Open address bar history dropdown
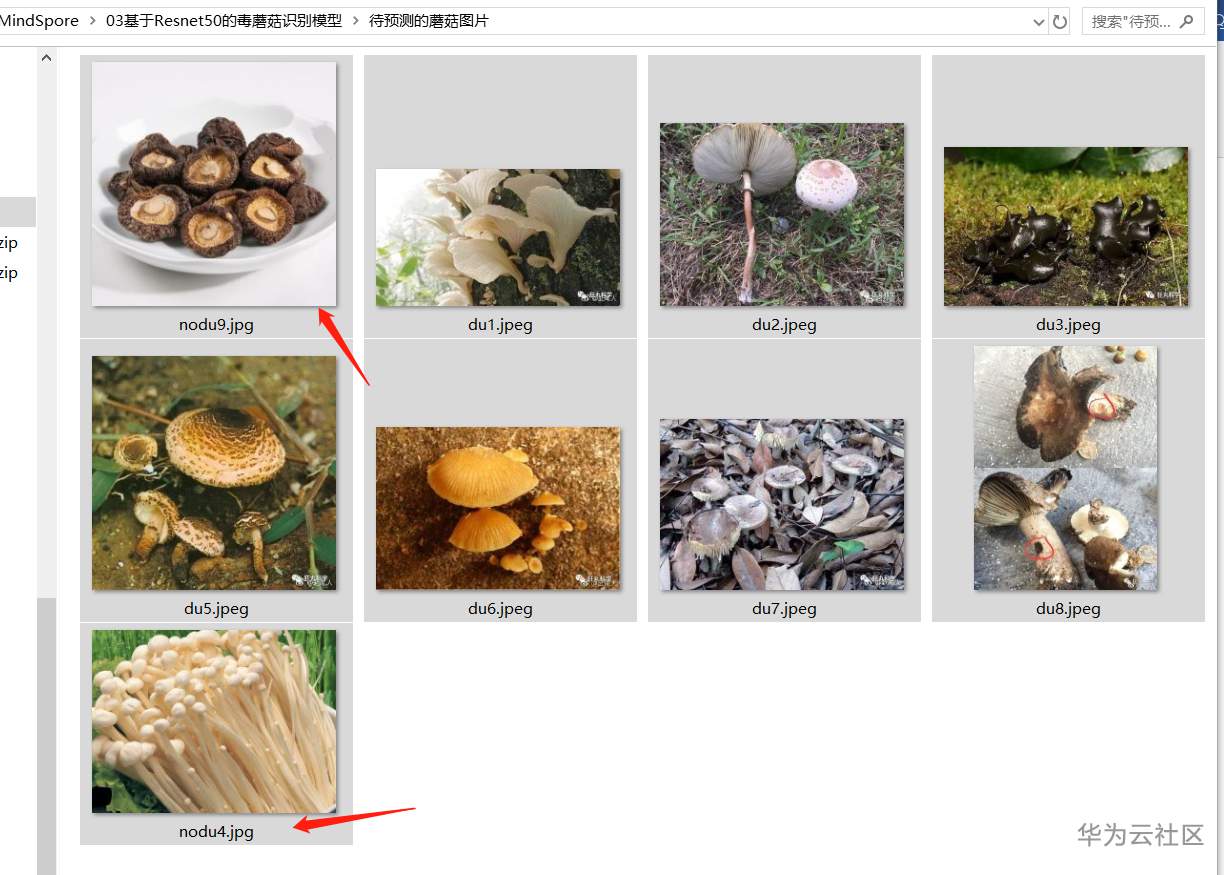This screenshot has width=1224, height=875. tap(1039, 21)
